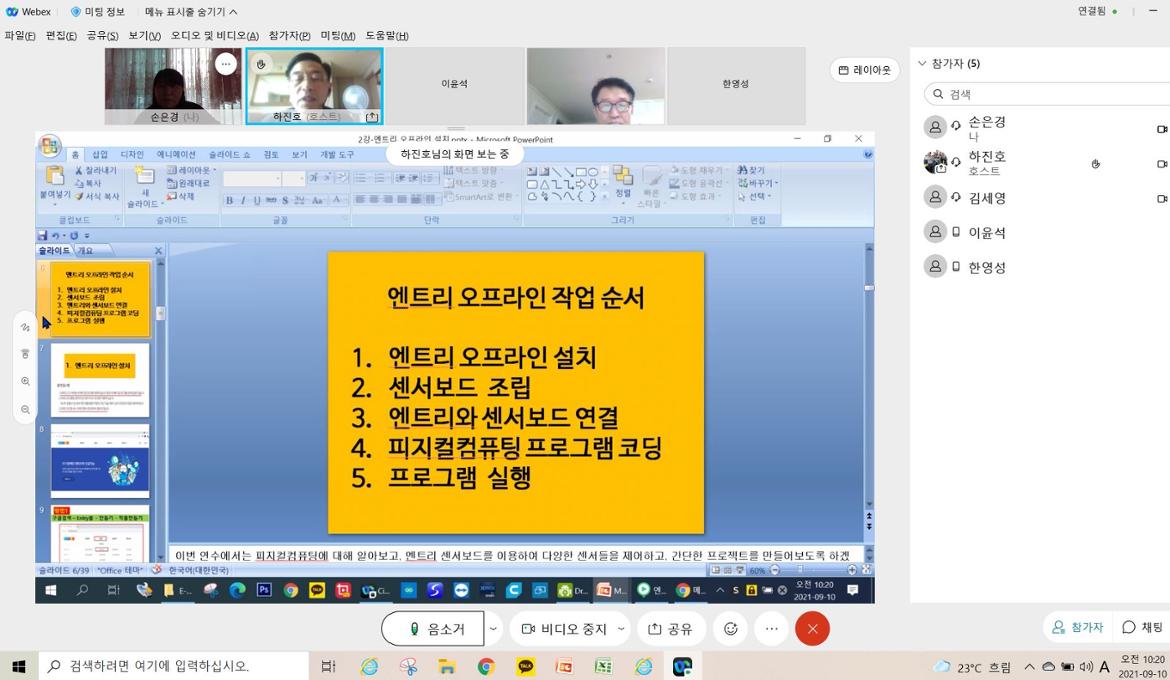
Task: Open the smiley reactions button
Action: tap(731, 628)
